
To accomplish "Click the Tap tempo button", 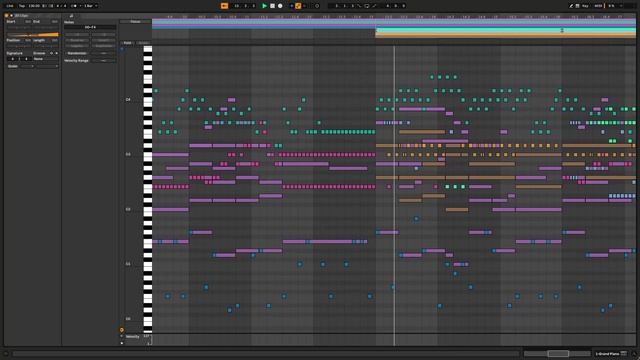I will [22, 6].
